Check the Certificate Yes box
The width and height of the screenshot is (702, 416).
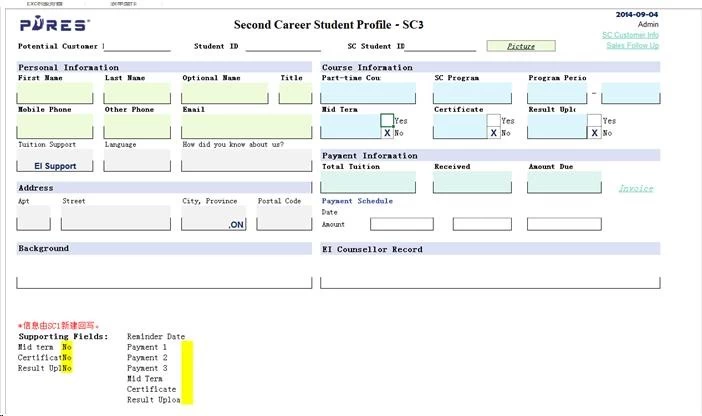tap(493, 120)
